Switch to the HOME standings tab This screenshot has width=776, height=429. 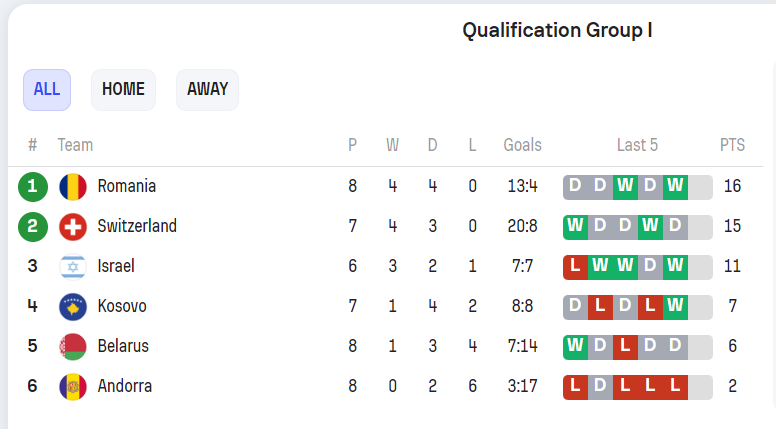point(123,89)
